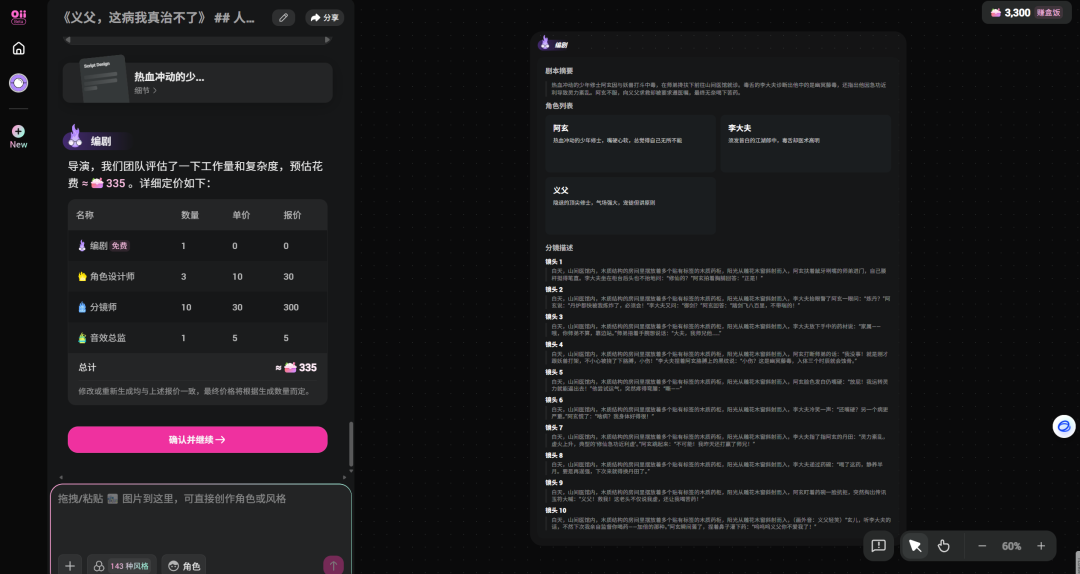Click the 音效总监 table row

point(198,338)
